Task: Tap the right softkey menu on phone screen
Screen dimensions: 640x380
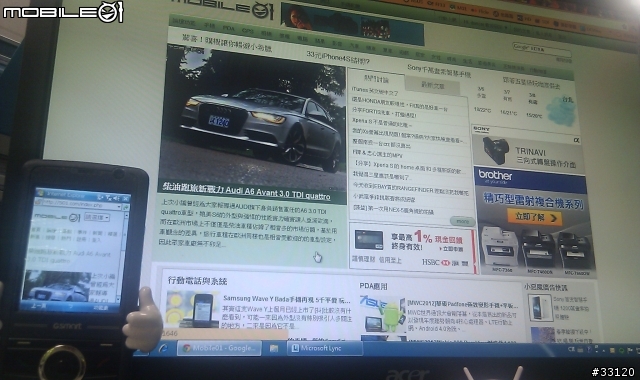Action: (100, 307)
